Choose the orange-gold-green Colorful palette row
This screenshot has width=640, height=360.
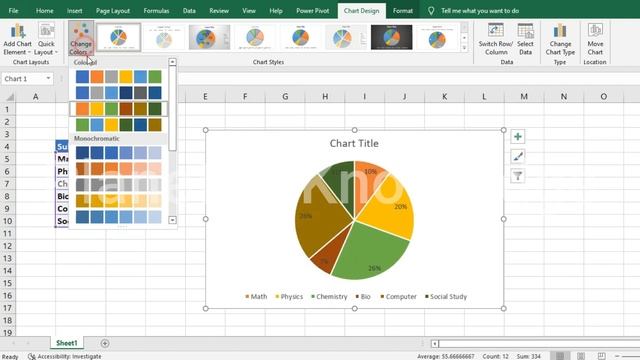click(118, 109)
